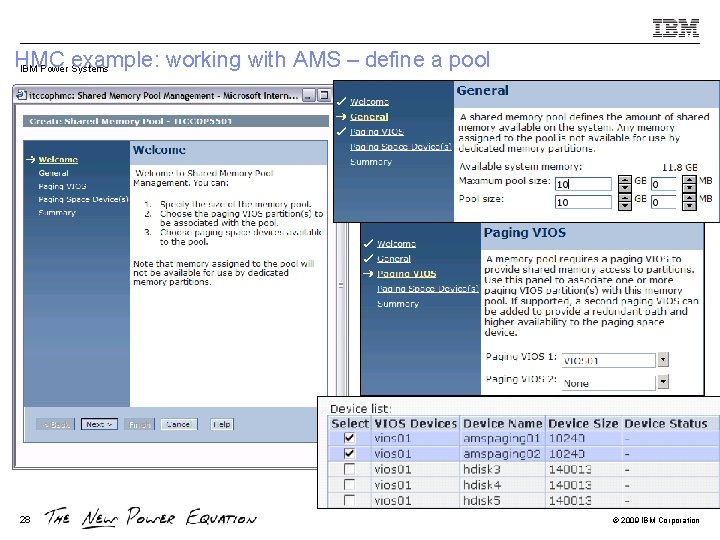Open General link in Paging VIOS panel navigation
Screen dimensions: 720x540
394,259
